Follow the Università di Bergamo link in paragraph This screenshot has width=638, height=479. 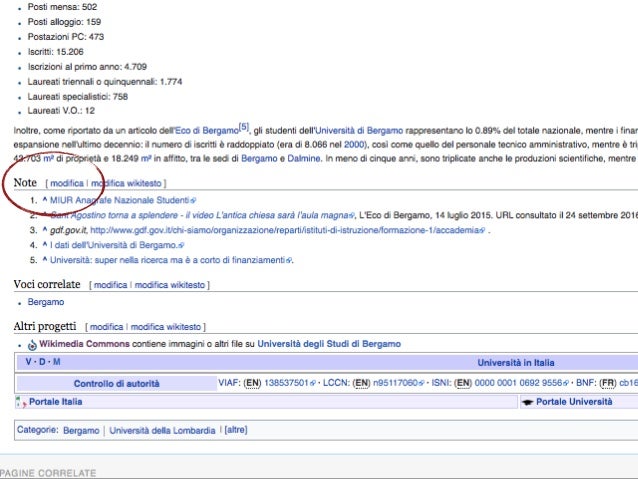(359, 131)
